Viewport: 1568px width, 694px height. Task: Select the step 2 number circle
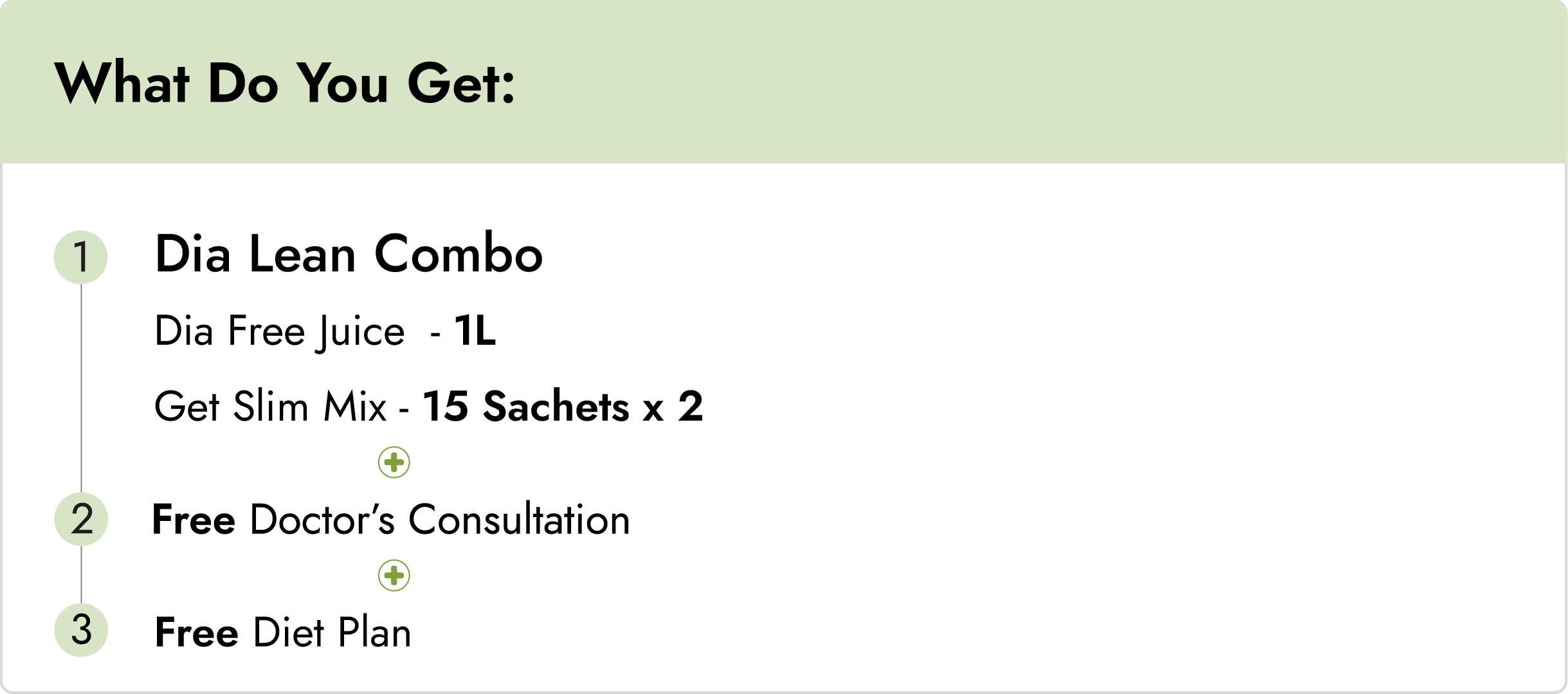coord(81,519)
